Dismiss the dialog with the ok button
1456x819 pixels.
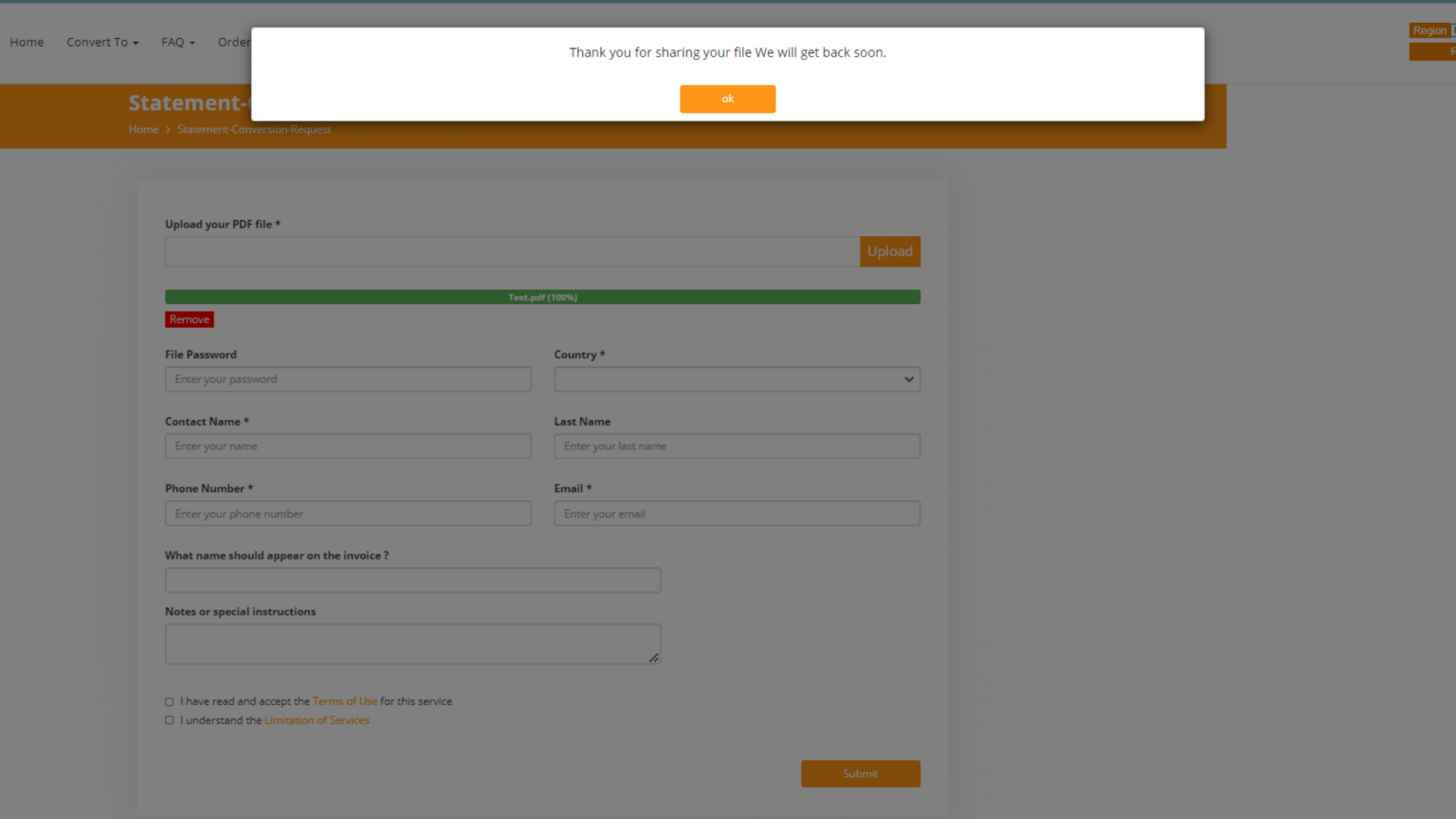727,99
